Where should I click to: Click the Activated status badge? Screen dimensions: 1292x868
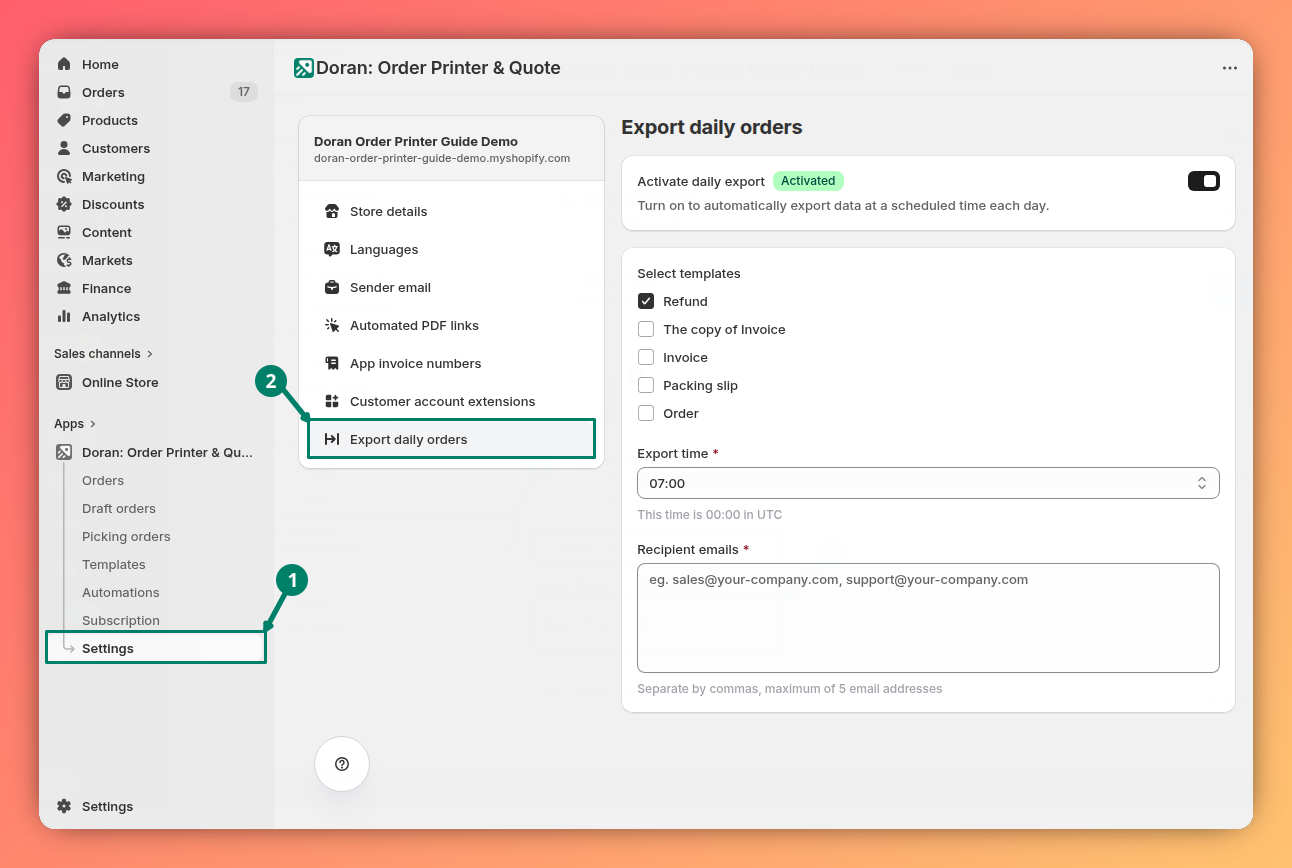(808, 181)
